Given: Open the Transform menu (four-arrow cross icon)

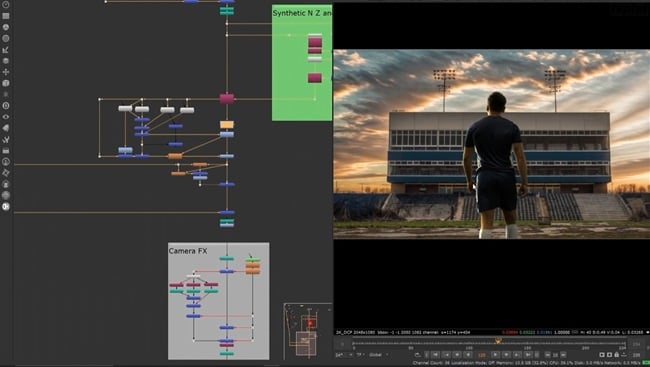Looking at the screenshot, I should [6, 72].
